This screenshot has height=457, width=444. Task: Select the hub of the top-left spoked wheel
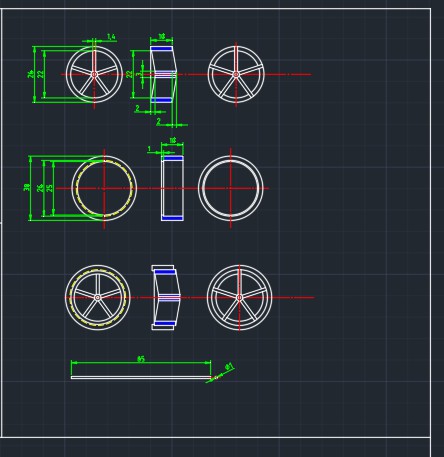(94, 74)
